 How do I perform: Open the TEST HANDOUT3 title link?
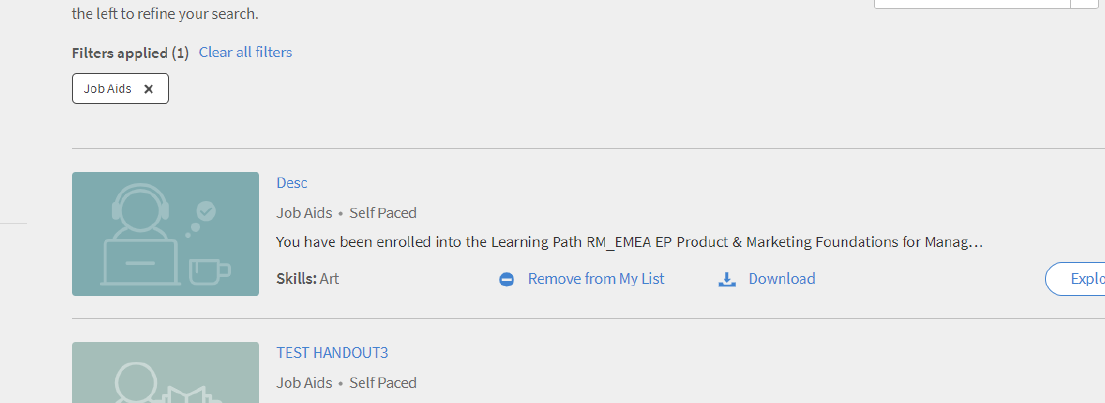point(332,353)
